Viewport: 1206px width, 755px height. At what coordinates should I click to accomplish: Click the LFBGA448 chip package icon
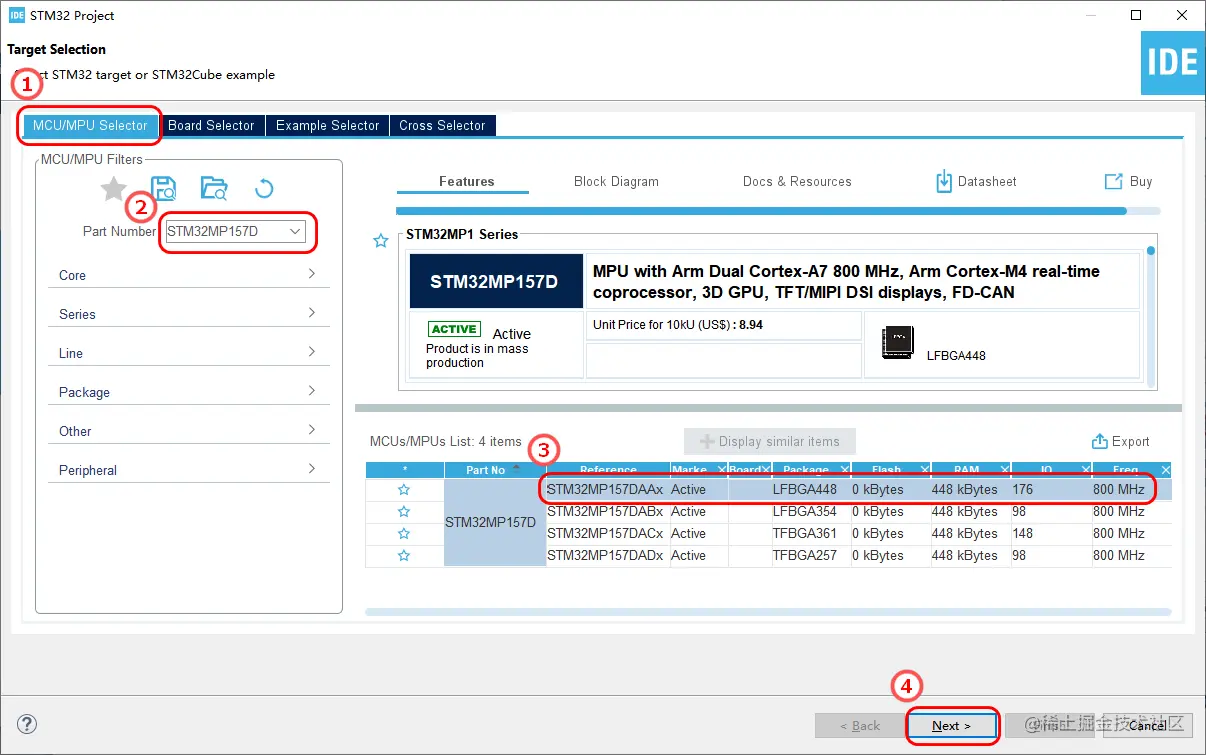tap(897, 343)
